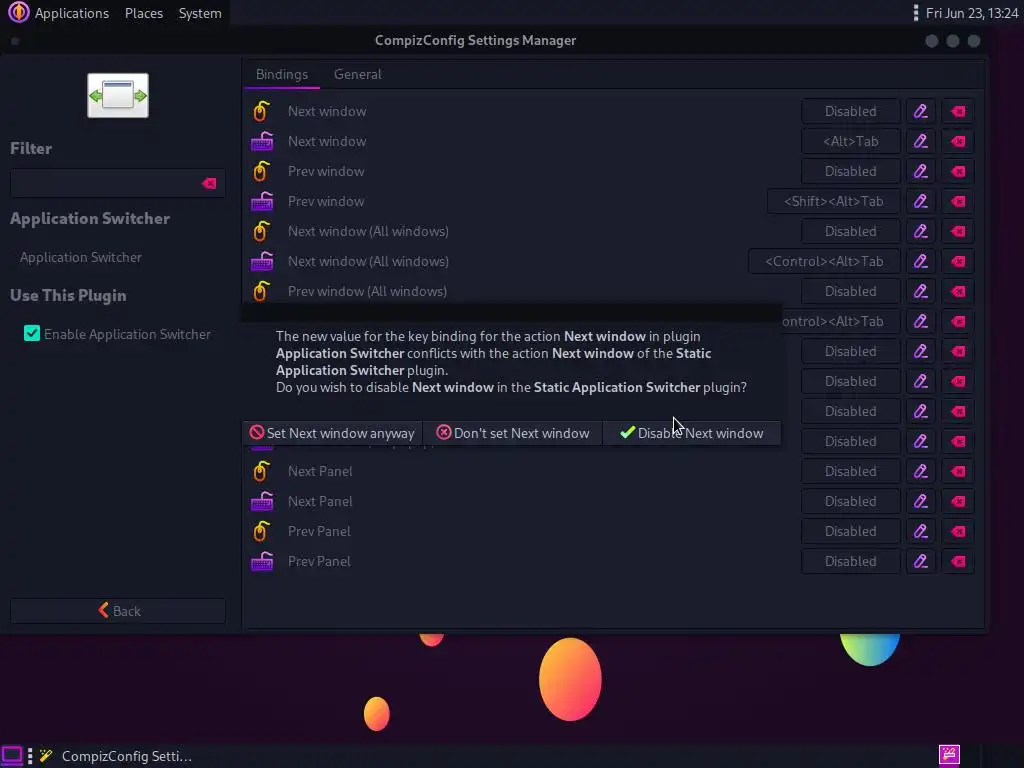Image resolution: width=1024 pixels, height=768 pixels.
Task: Reset mouse binding for Prev window (All windows)
Action: pyautogui.click(x=958, y=291)
